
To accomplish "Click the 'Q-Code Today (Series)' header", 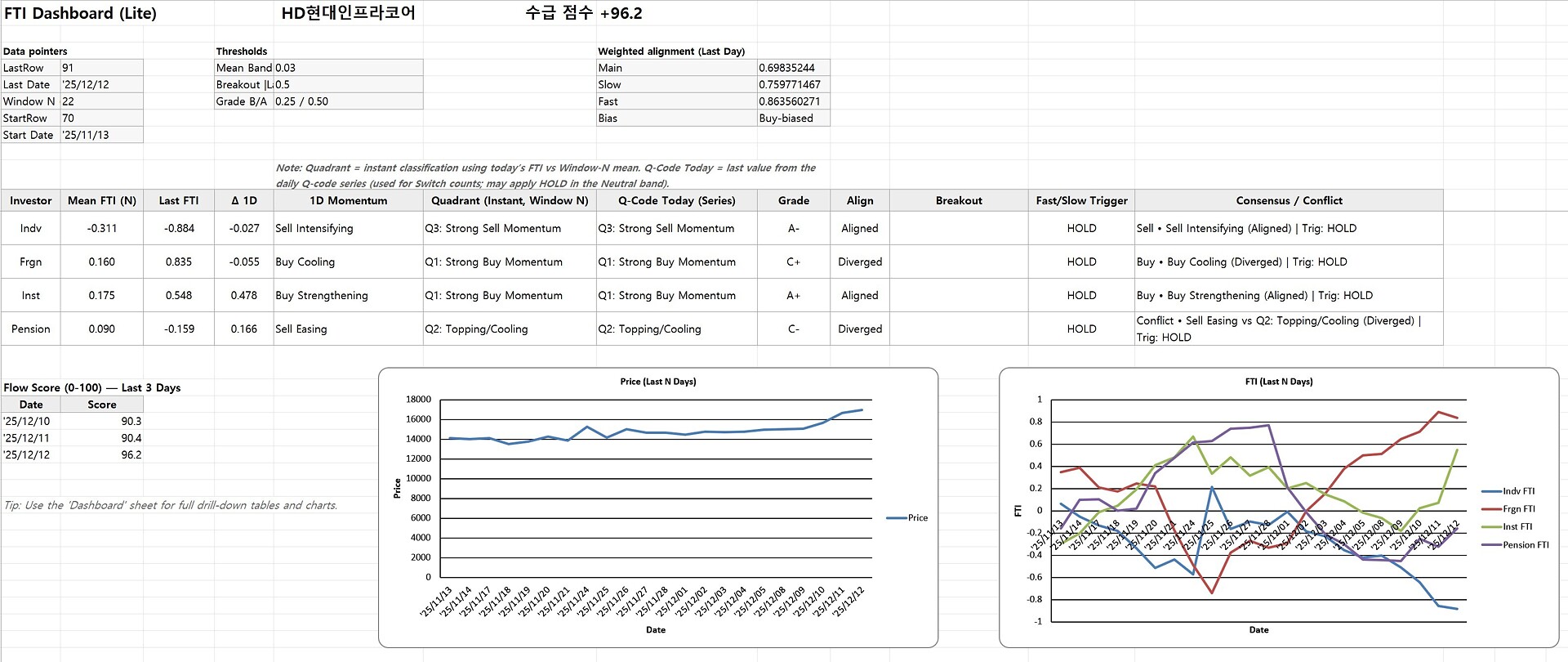I will (677, 201).
